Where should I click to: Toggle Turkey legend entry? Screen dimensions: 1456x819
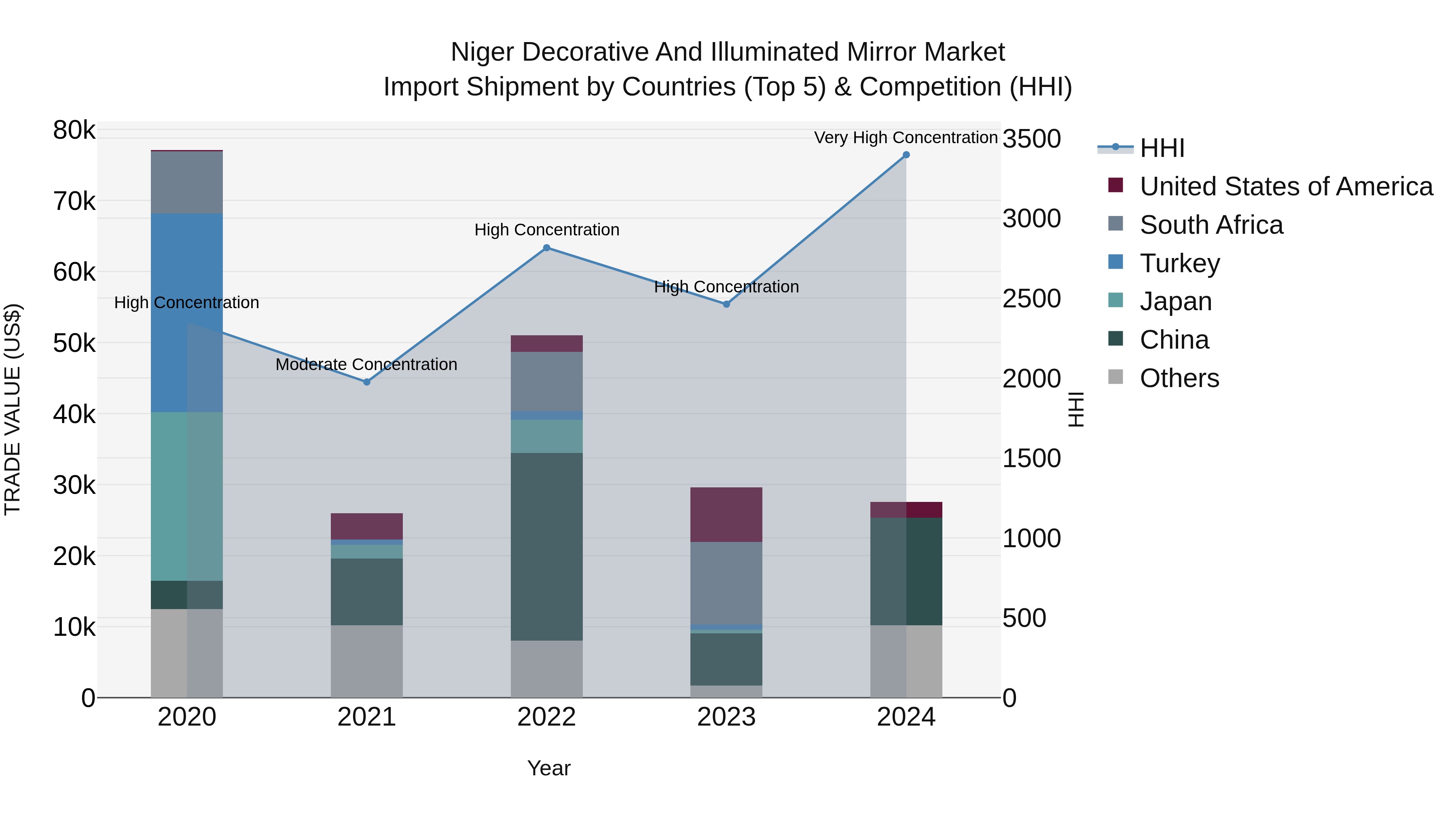(1164, 263)
